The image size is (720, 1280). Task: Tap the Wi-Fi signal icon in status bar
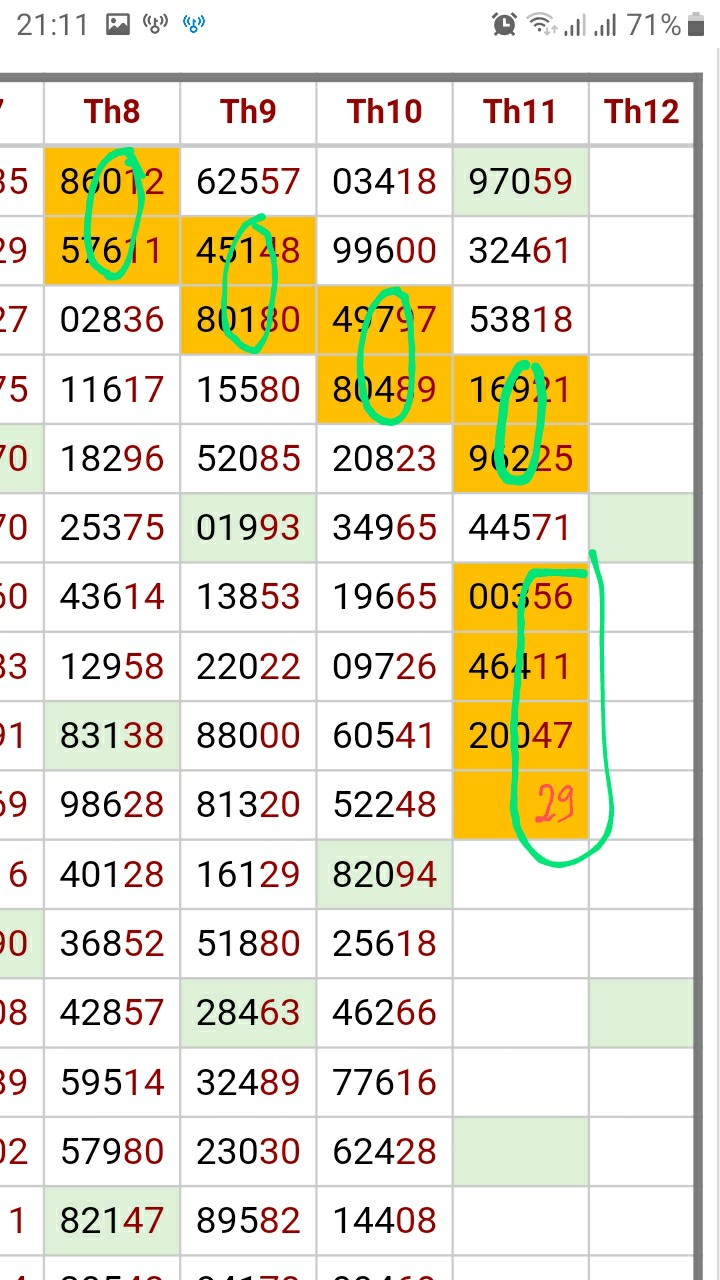click(x=542, y=25)
